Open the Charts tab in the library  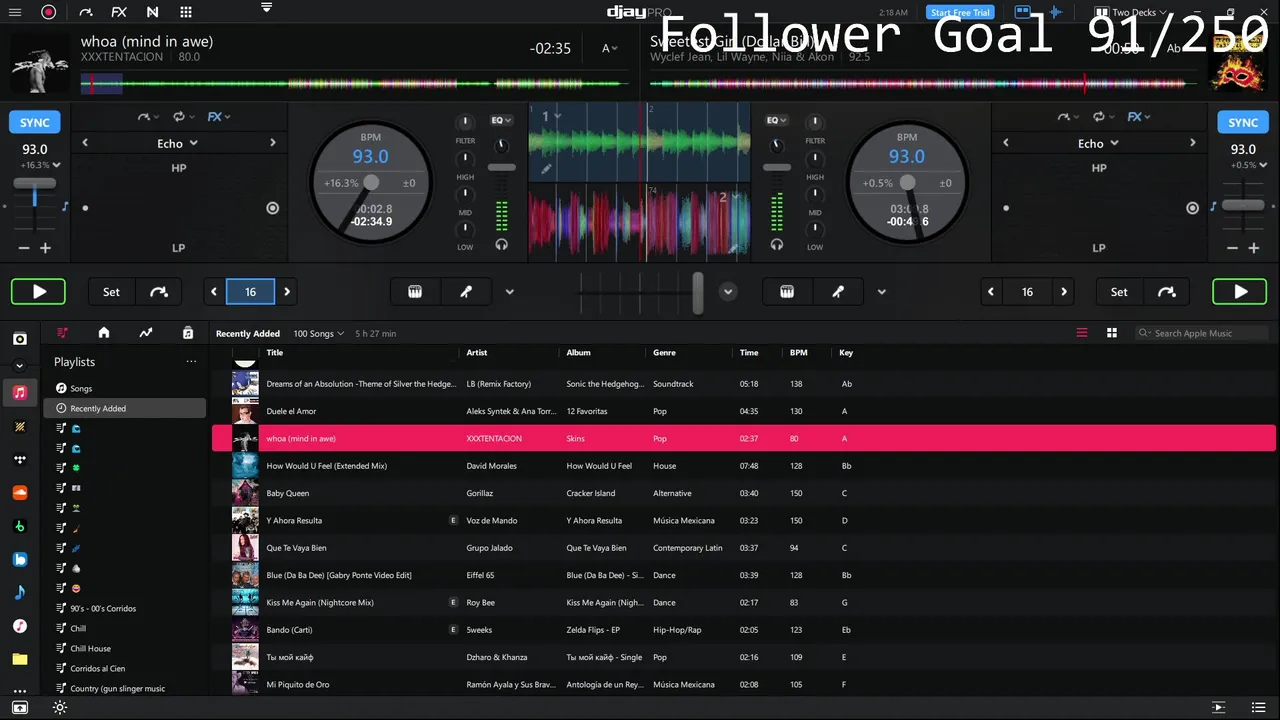146,333
